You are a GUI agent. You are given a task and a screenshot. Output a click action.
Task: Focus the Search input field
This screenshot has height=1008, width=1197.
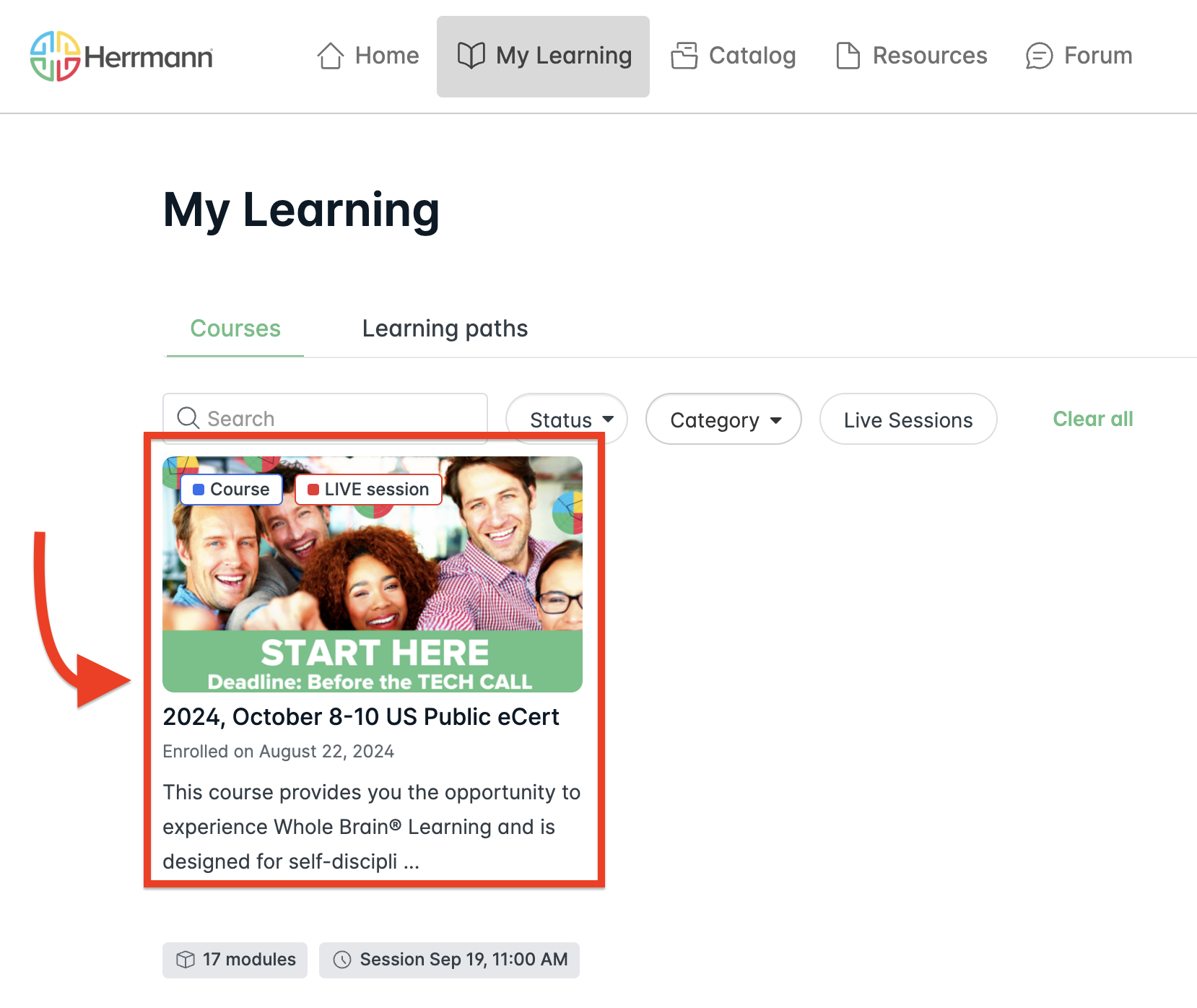(x=325, y=418)
